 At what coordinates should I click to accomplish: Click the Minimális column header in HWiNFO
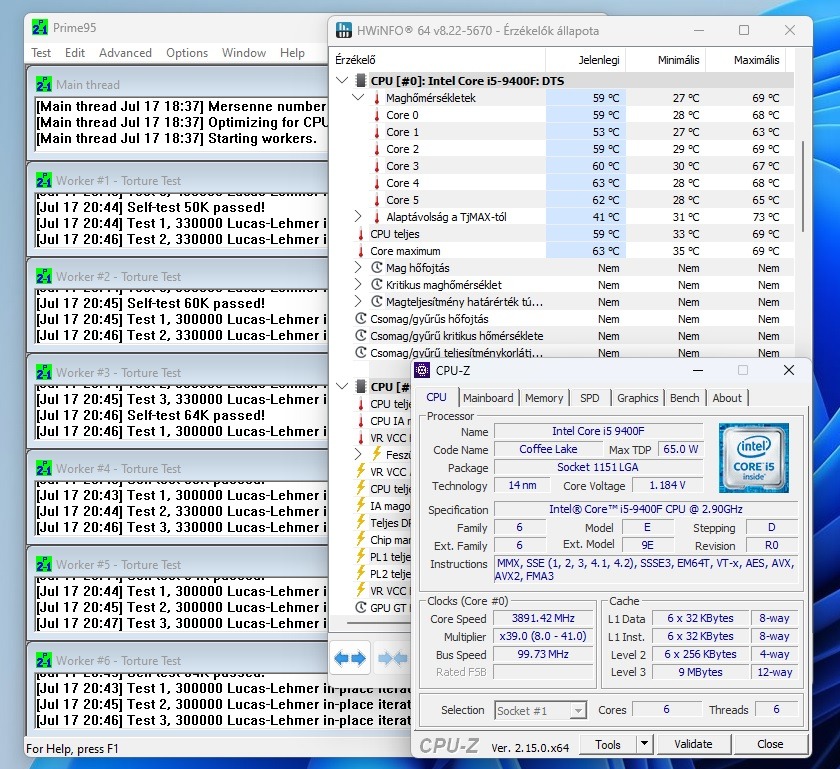pyautogui.click(x=665, y=59)
